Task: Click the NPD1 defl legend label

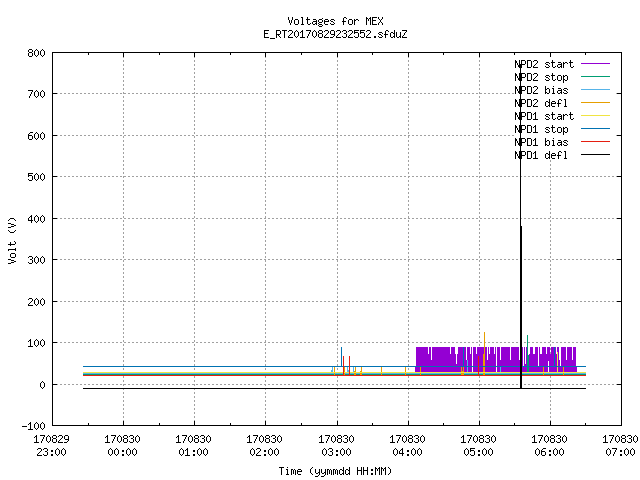Action: coord(541,155)
